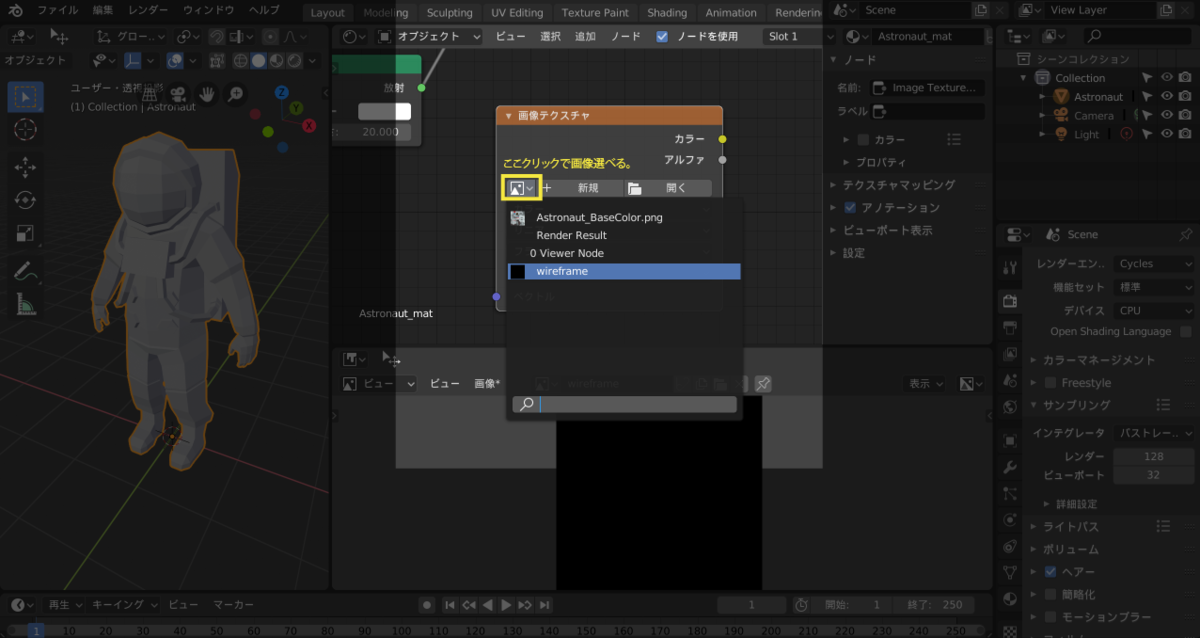Open the Modifier wrench properties tab

(x=1009, y=467)
